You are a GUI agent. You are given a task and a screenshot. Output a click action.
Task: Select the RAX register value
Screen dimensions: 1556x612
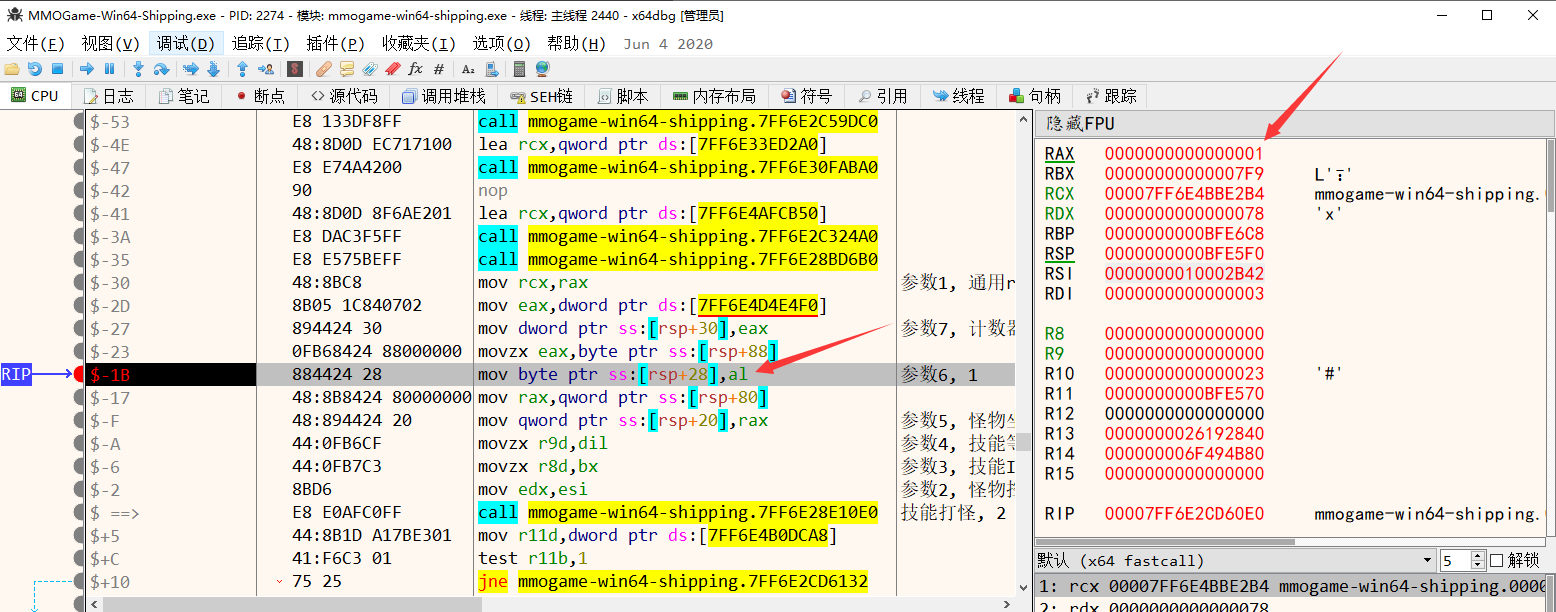[1184, 154]
